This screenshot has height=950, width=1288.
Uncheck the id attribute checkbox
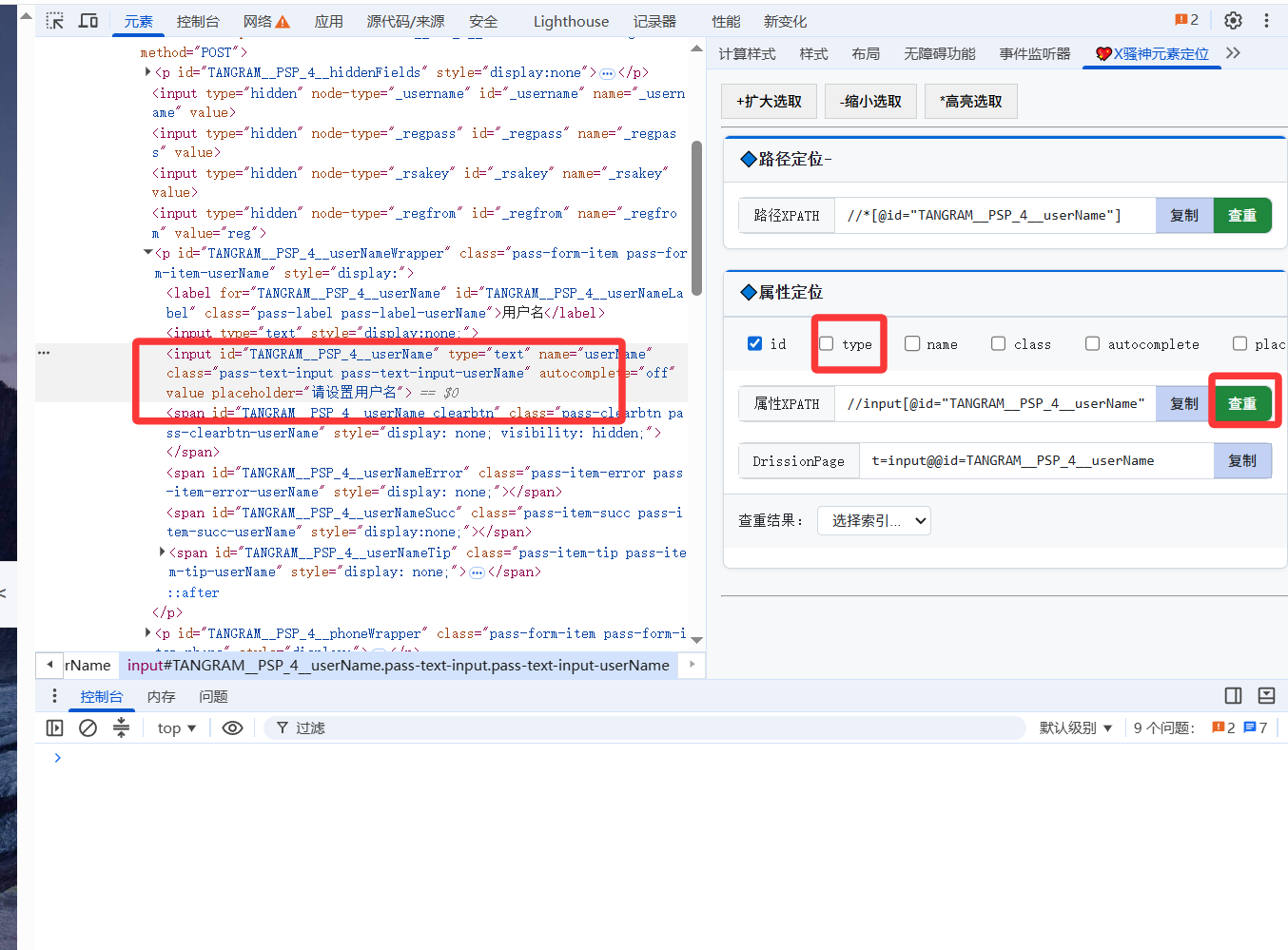tap(755, 343)
